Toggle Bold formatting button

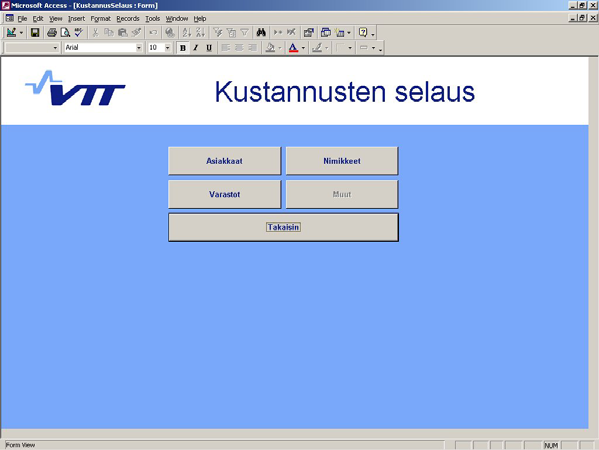coord(183,48)
